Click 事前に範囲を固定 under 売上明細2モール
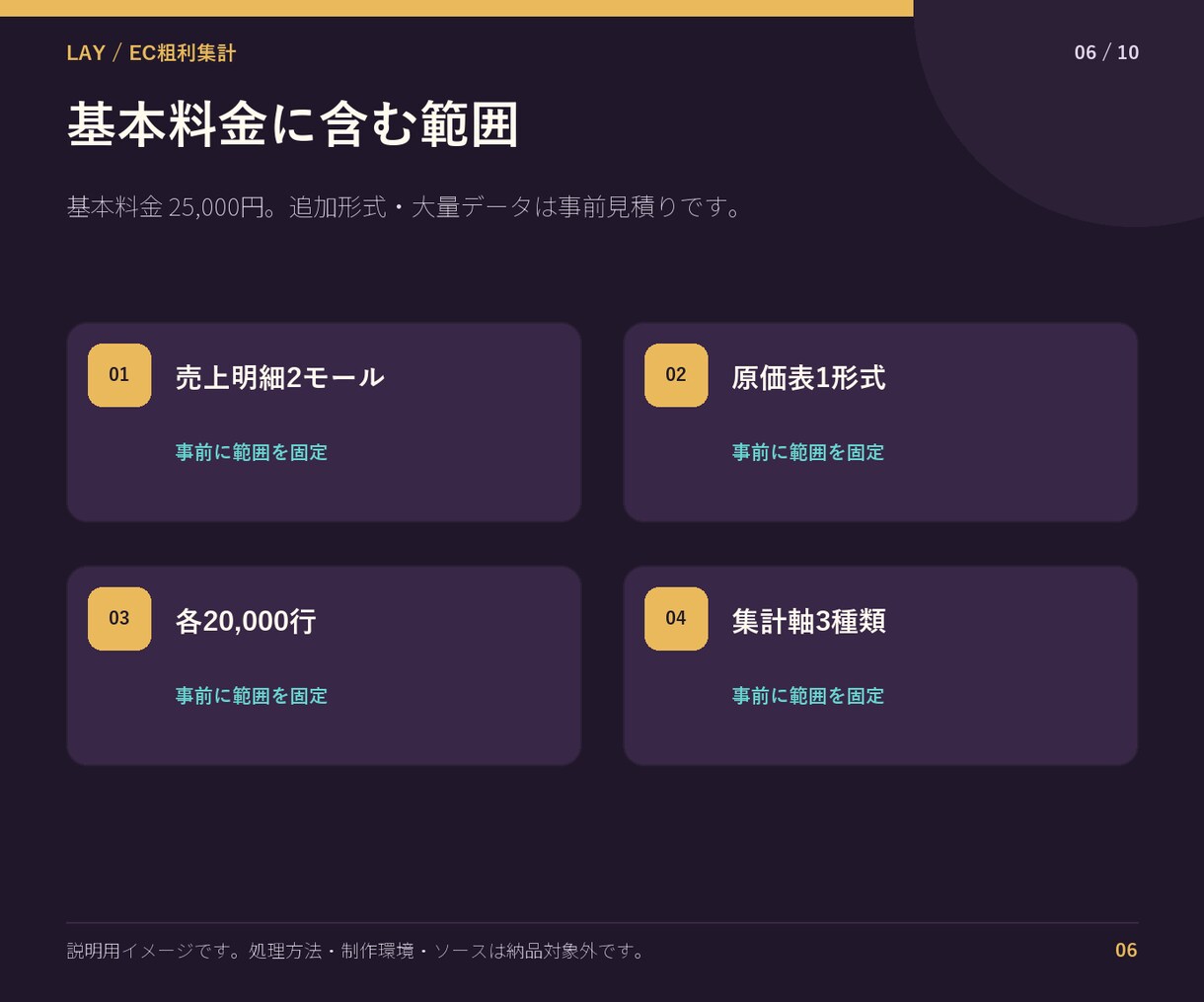 point(252,452)
